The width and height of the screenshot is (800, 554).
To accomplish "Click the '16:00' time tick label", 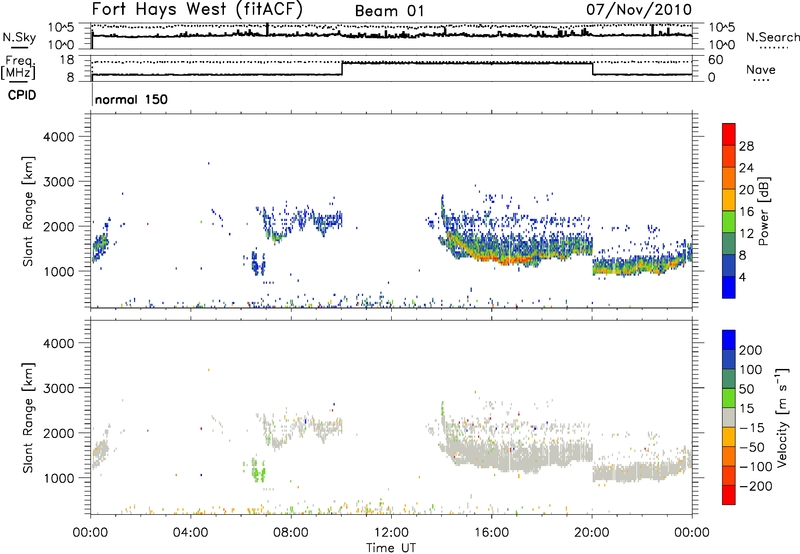I will [x=491, y=533].
